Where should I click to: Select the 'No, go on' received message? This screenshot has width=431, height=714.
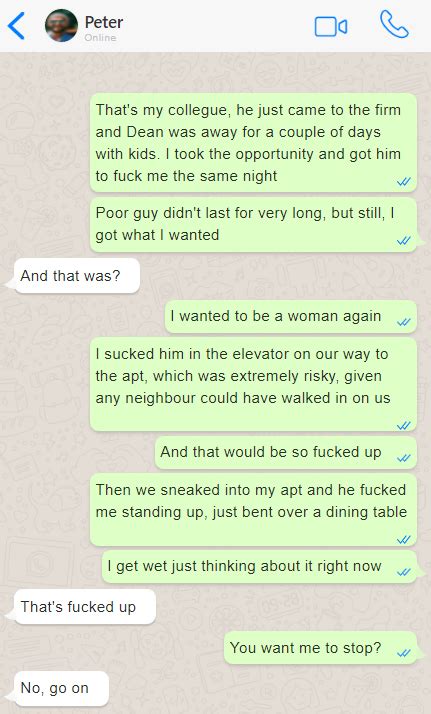click(x=61, y=688)
